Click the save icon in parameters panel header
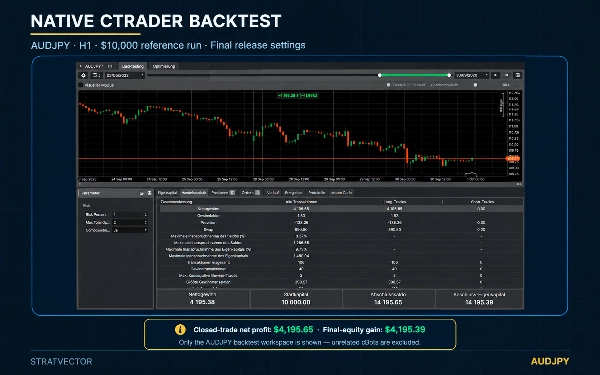 (149, 193)
